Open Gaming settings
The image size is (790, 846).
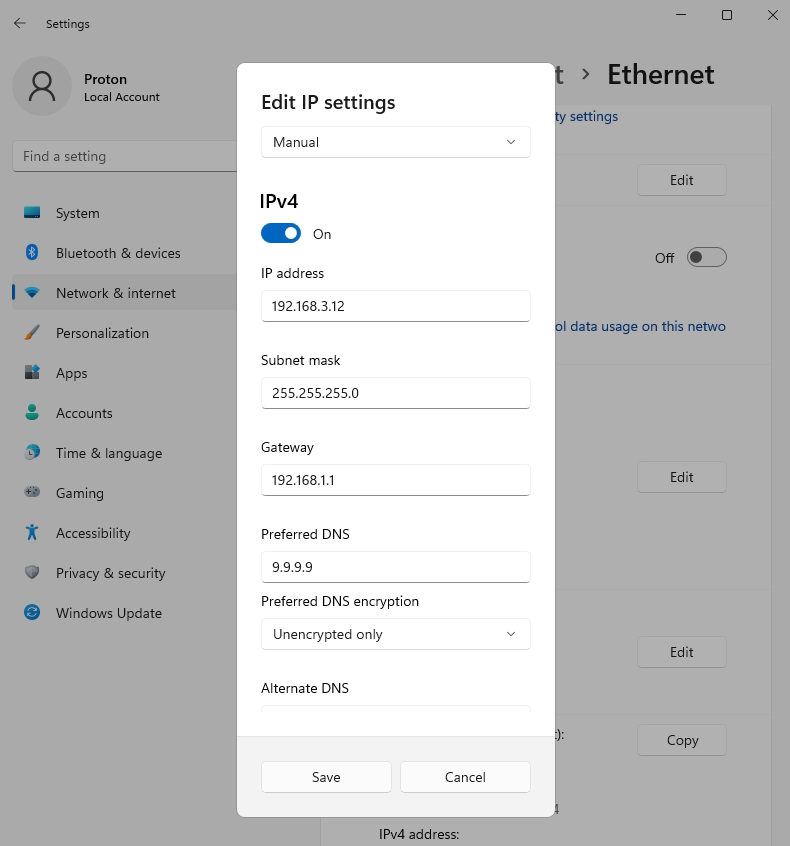[x=124, y=493]
